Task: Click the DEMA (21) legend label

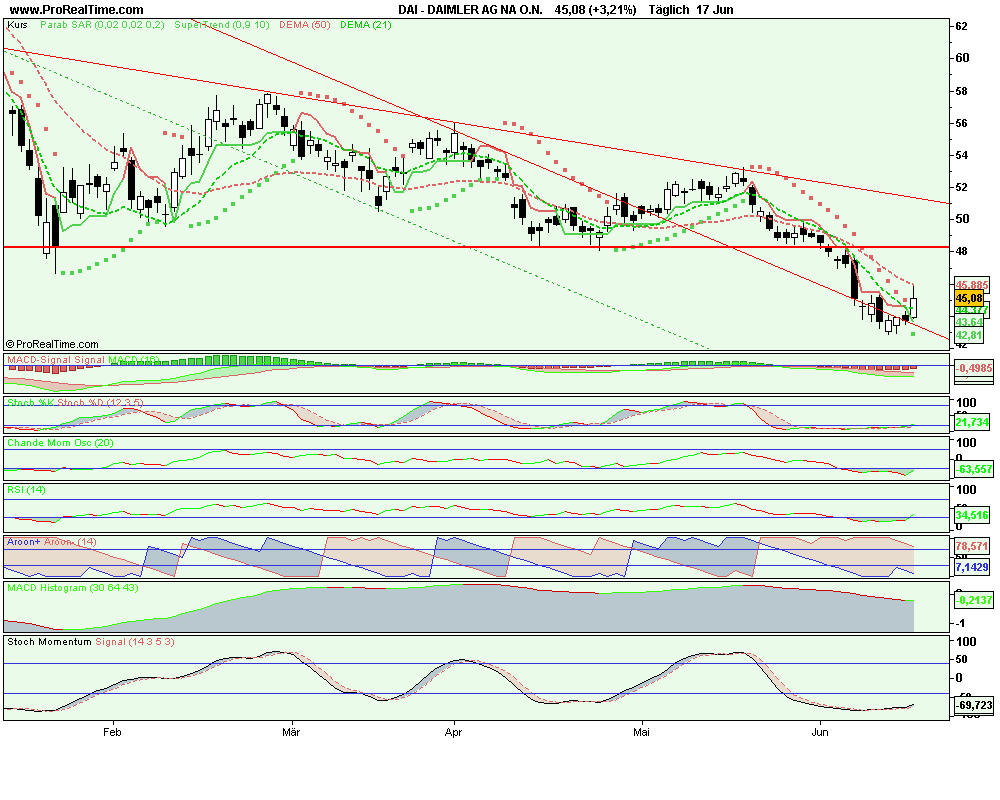Action: point(365,25)
